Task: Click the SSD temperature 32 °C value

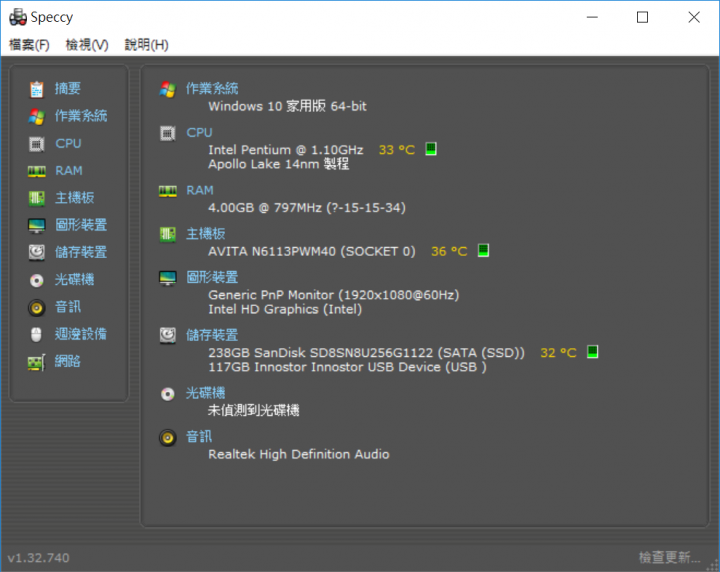Action: tap(558, 353)
